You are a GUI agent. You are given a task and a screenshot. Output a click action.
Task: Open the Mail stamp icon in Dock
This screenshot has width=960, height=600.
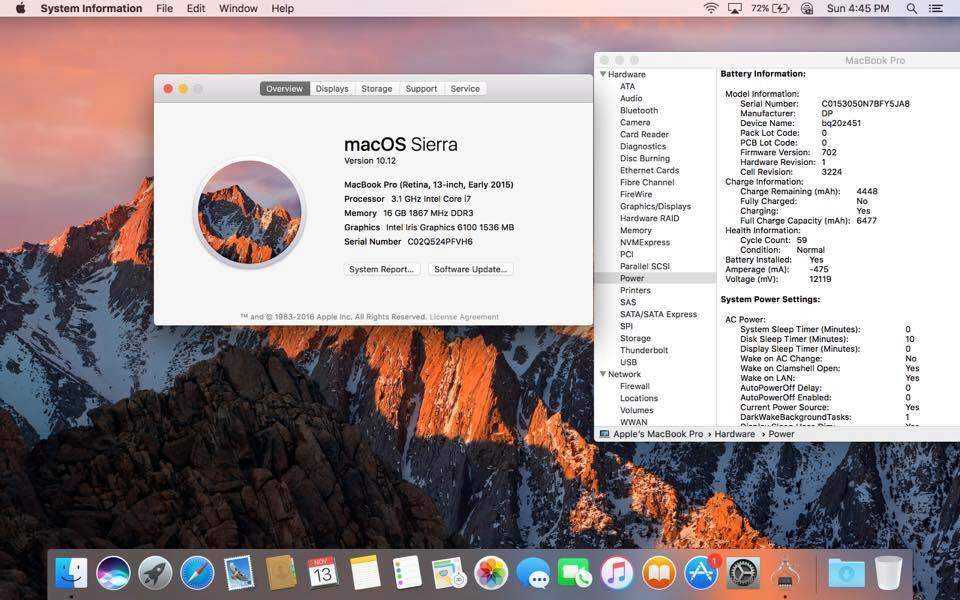point(239,574)
